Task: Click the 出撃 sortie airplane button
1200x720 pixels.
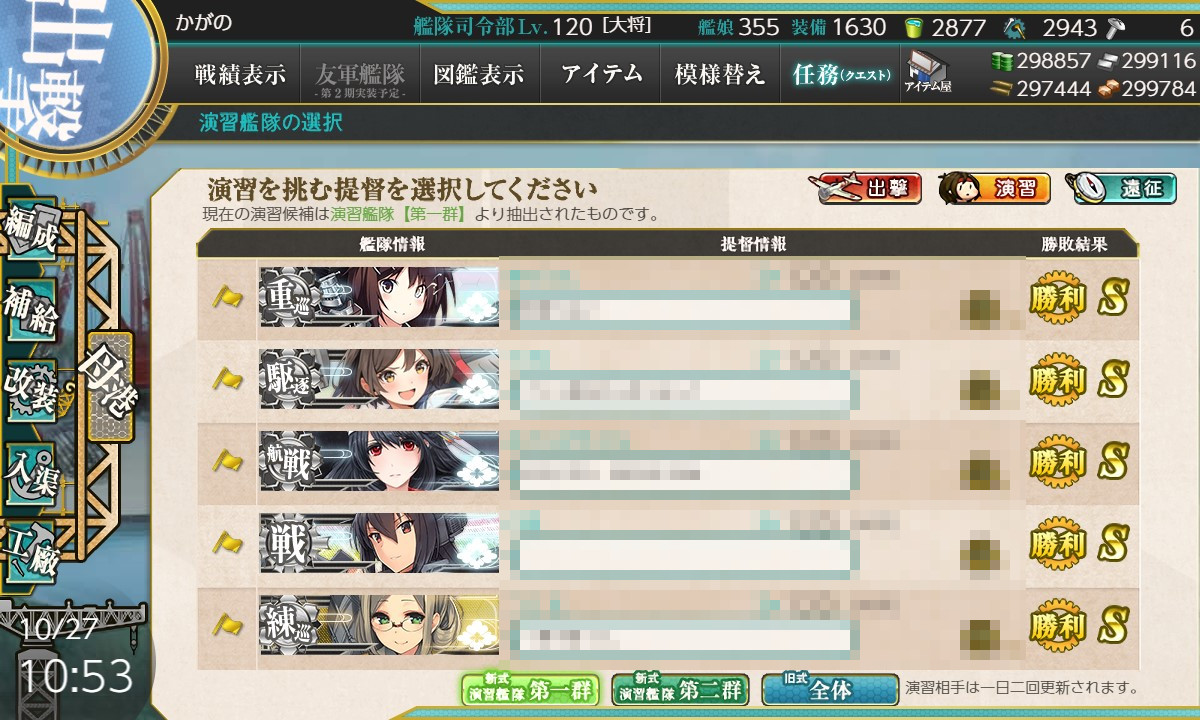Action: [865, 188]
